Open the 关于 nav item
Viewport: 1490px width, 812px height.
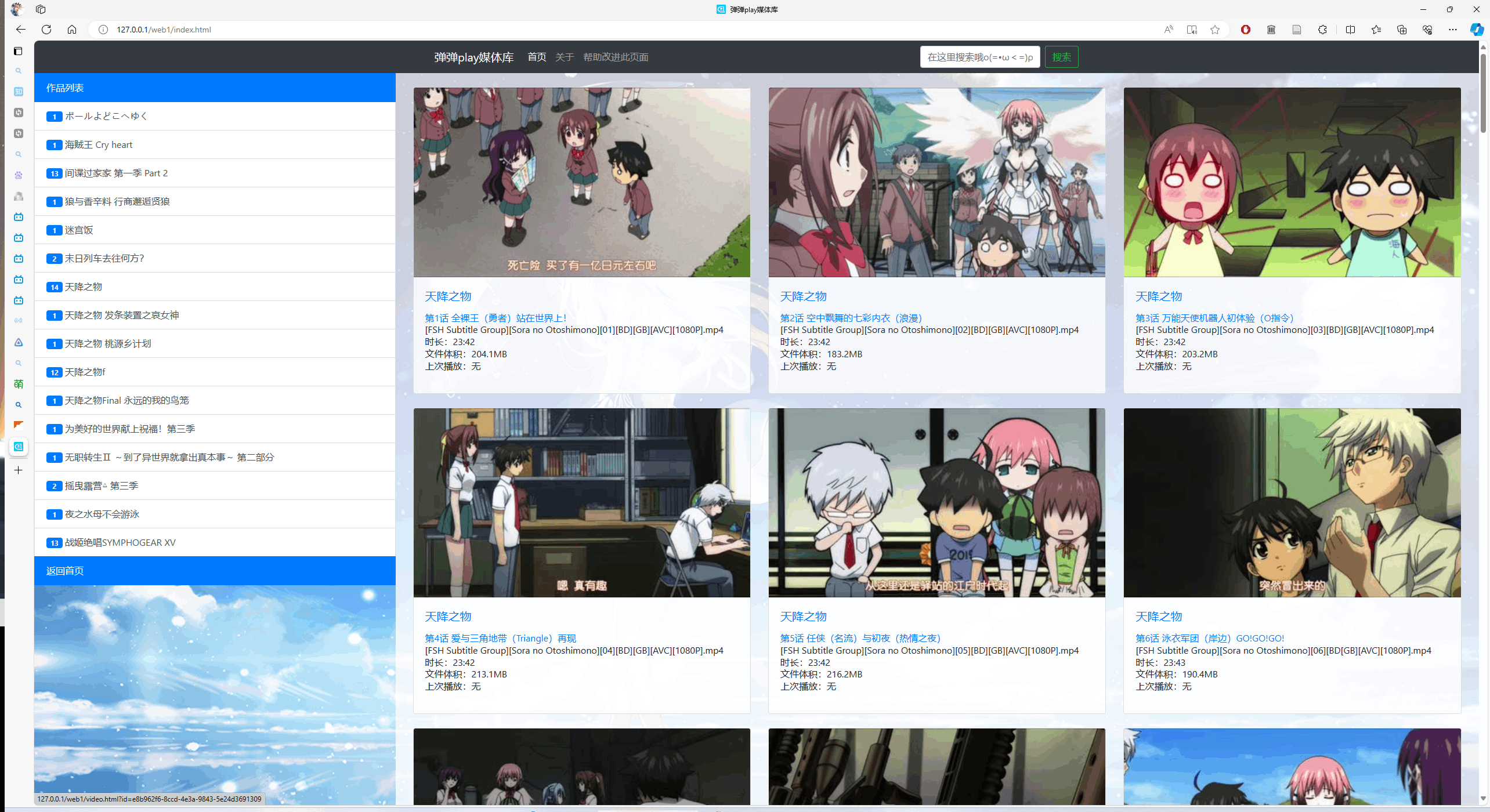point(564,57)
